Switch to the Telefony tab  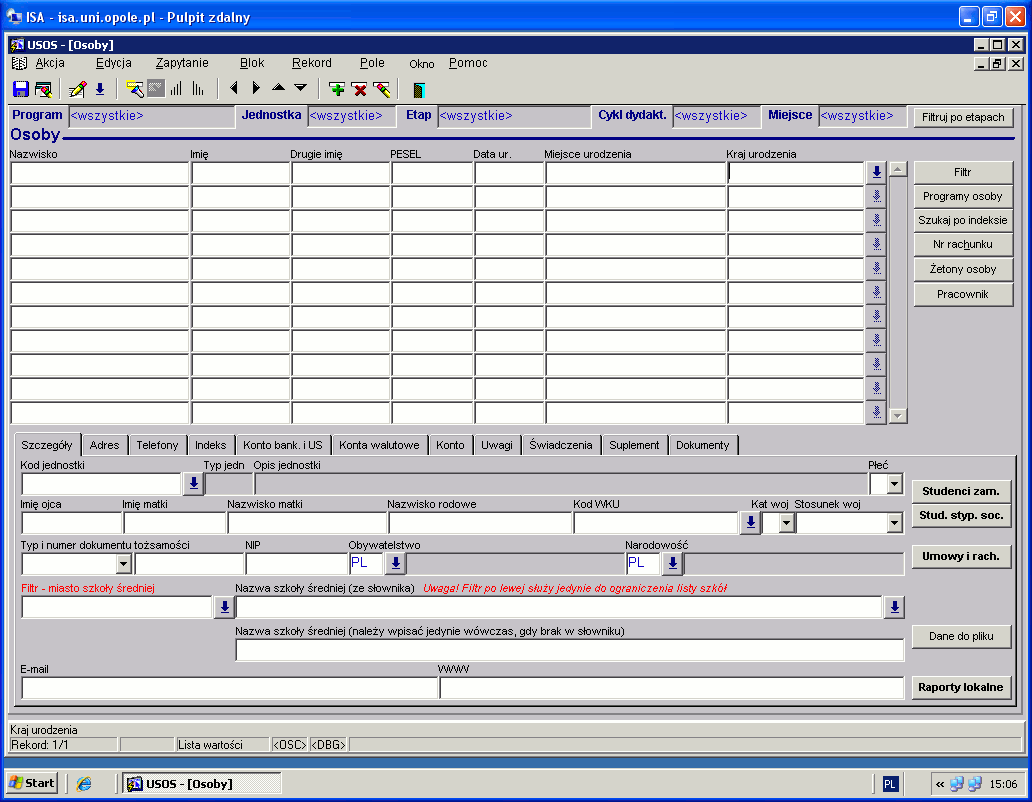pyautogui.click(x=157, y=445)
